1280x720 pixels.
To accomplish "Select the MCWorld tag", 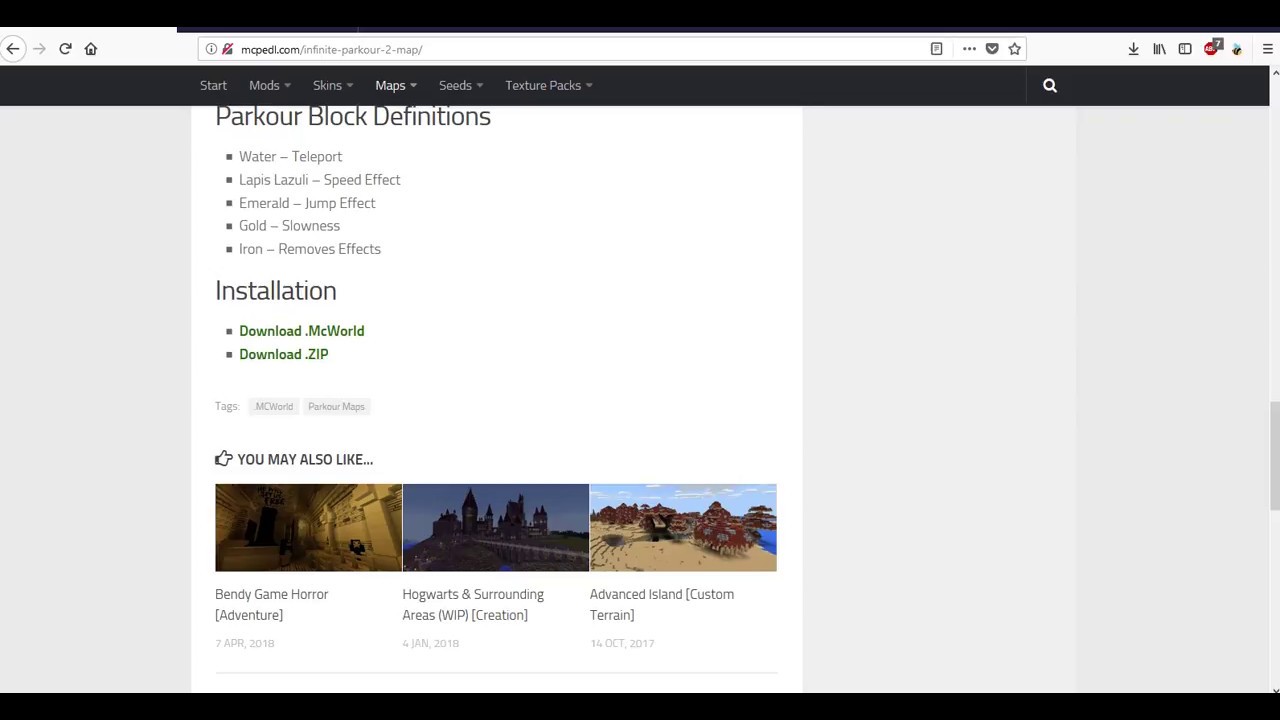I will (274, 407).
